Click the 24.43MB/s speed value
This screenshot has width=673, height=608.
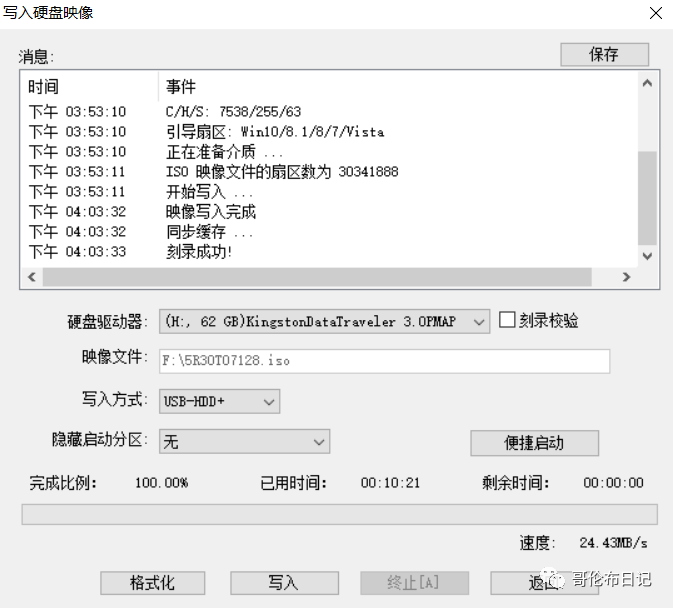point(613,543)
